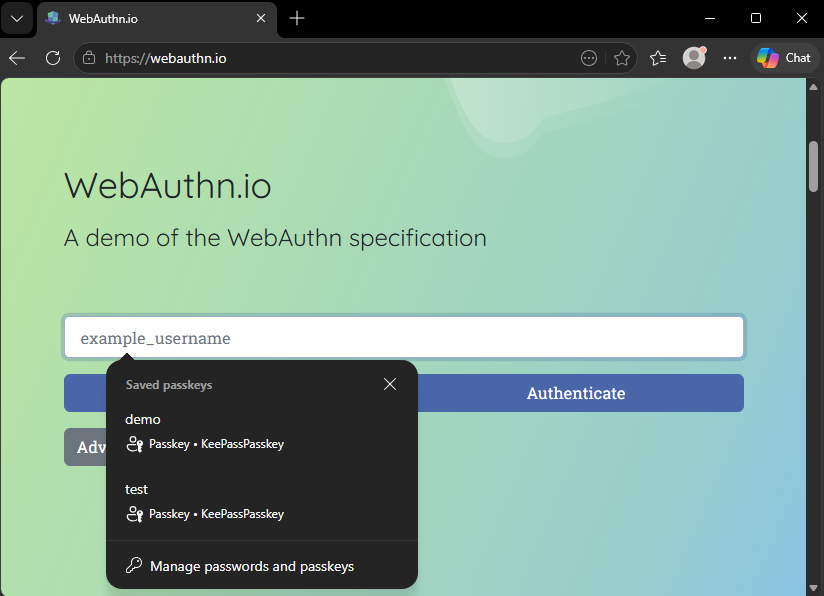Add this page to favorites star

click(x=622, y=58)
